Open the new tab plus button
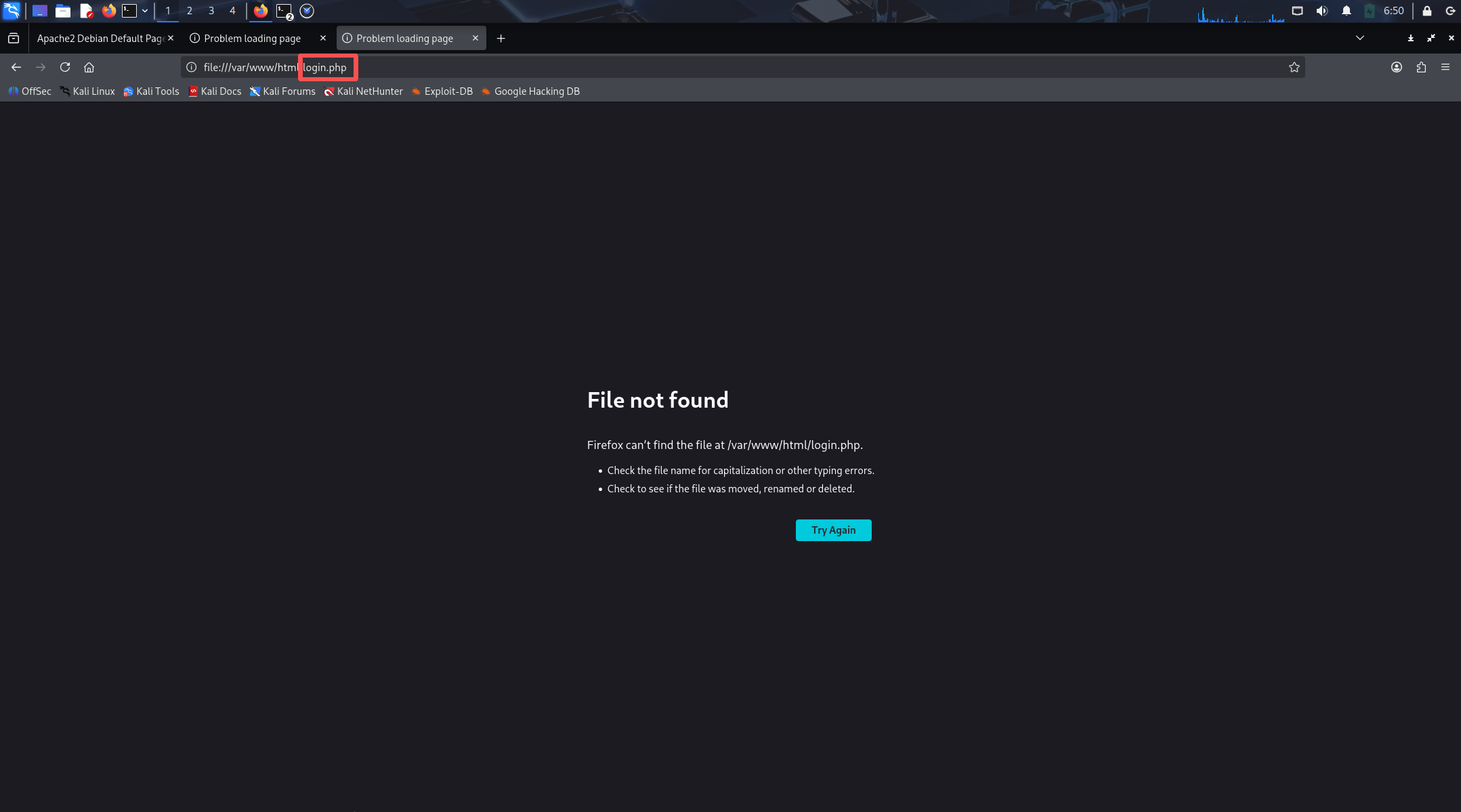1461x812 pixels. (x=501, y=39)
